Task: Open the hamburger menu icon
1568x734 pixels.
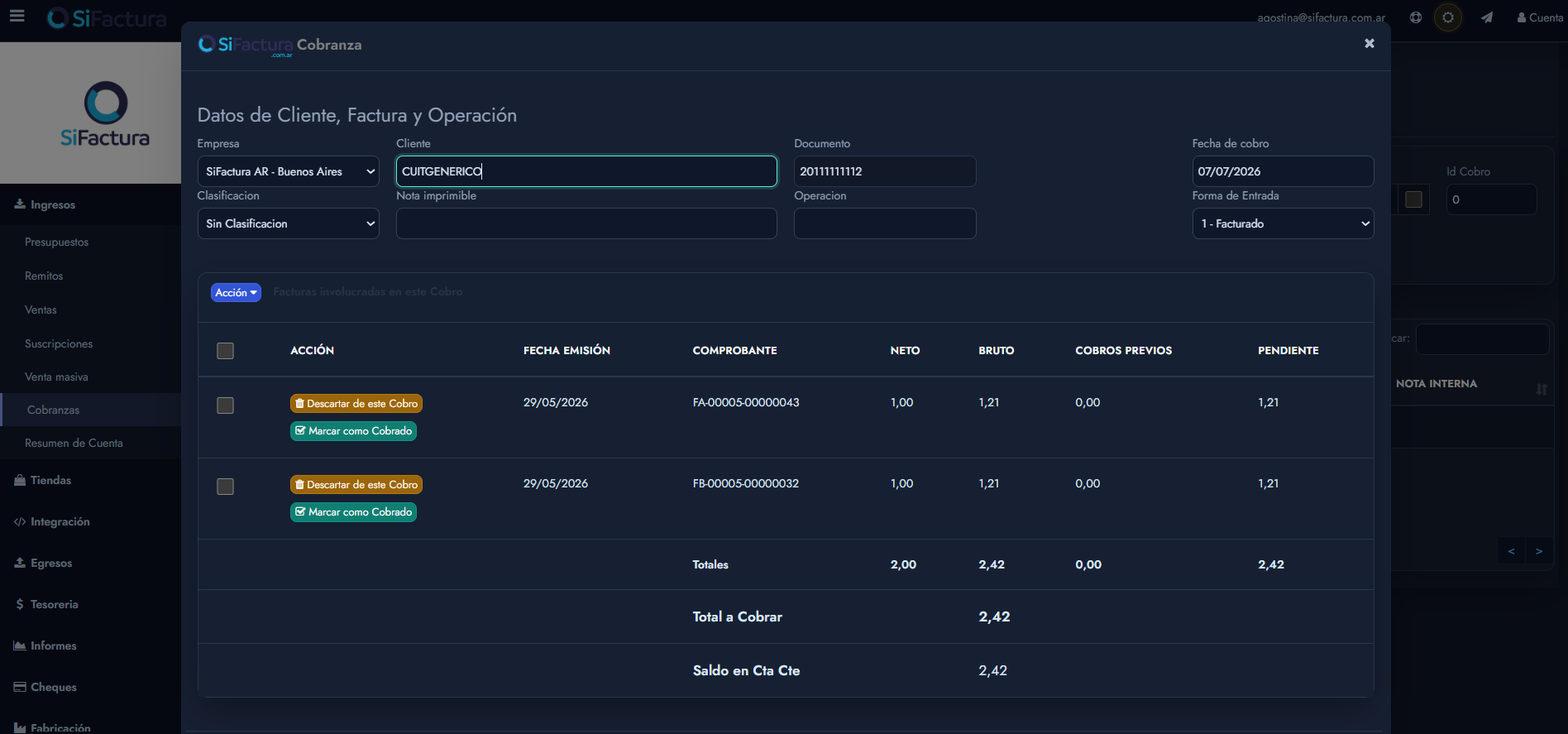Action: [x=17, y=16]
